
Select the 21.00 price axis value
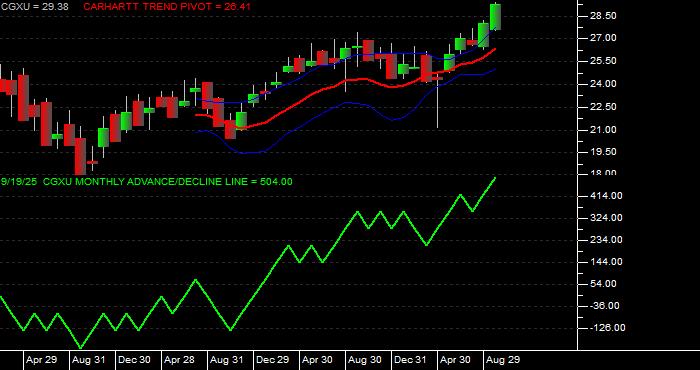(x=603, y=130)
